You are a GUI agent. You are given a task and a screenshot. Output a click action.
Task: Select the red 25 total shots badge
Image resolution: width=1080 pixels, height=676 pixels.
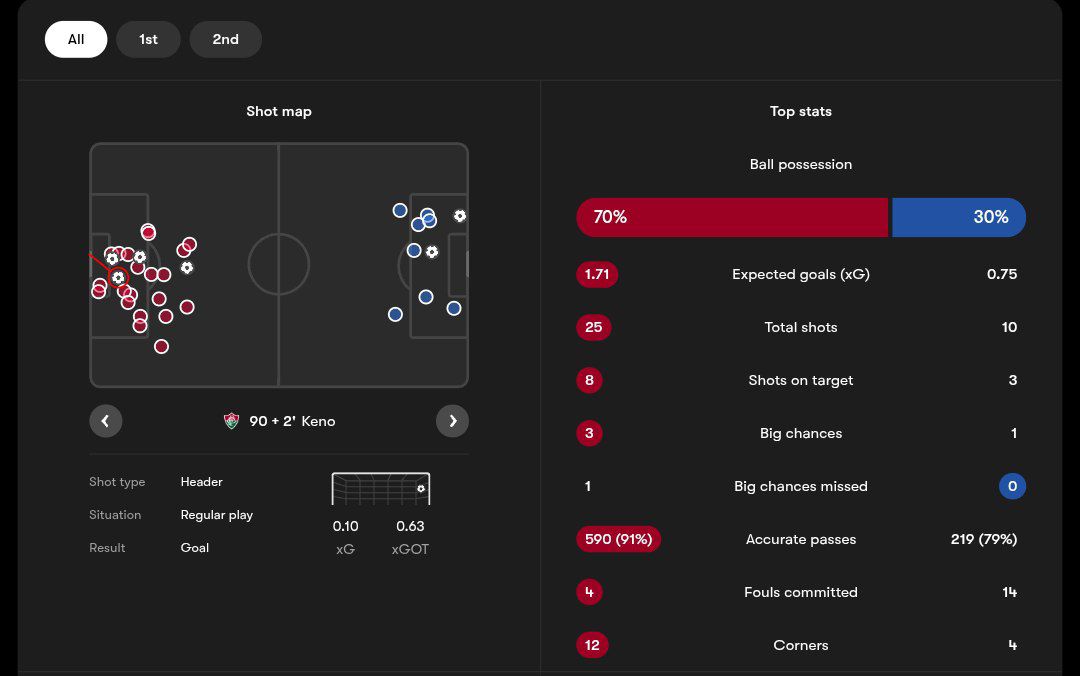[x=594, y=327]
